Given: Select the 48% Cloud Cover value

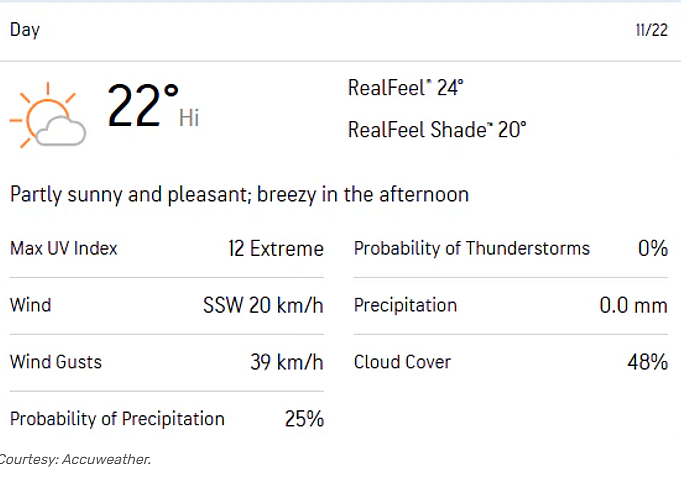Looking at the screenshot, I should pyautogui.click(x=648, y=362).
